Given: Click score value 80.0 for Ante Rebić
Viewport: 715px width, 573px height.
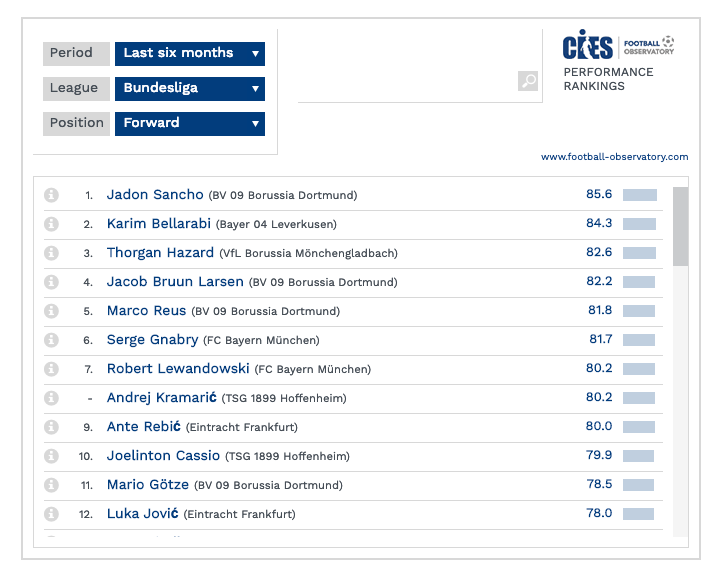Looking at the screenshot, I should pyautogui.click(x=599, y=426).
